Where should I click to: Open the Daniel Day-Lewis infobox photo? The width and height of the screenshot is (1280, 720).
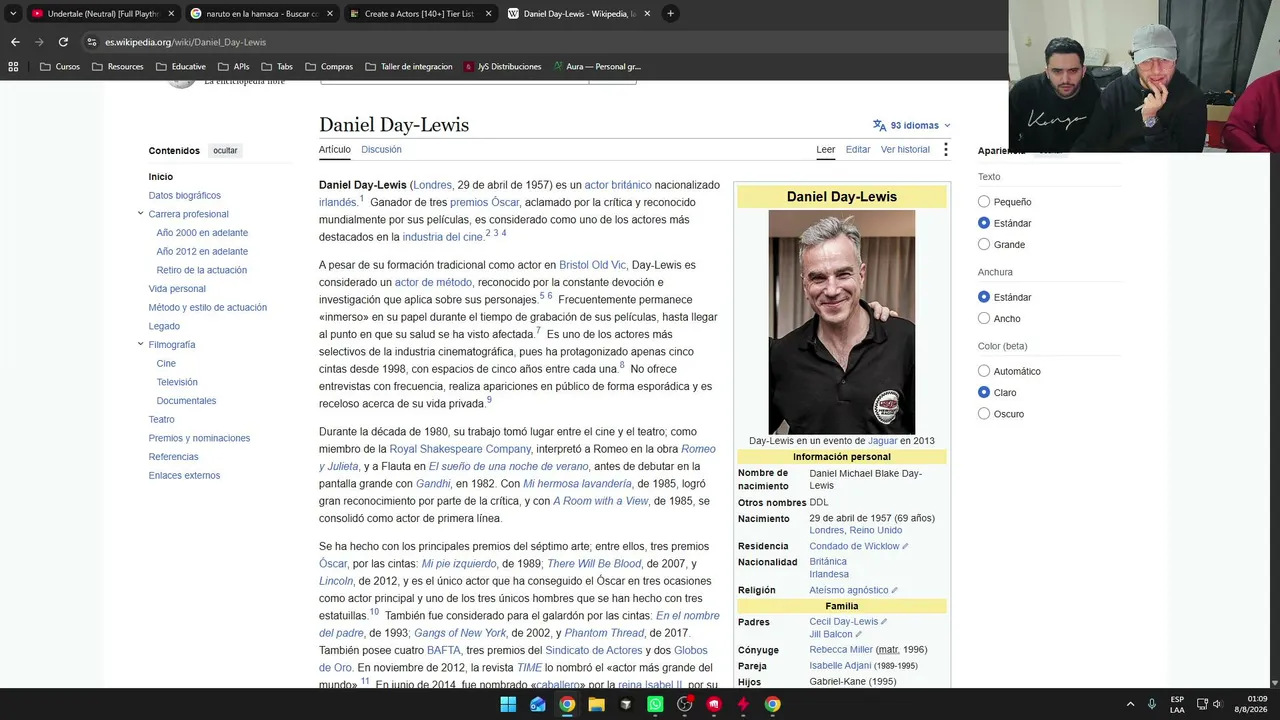[842, 321]
